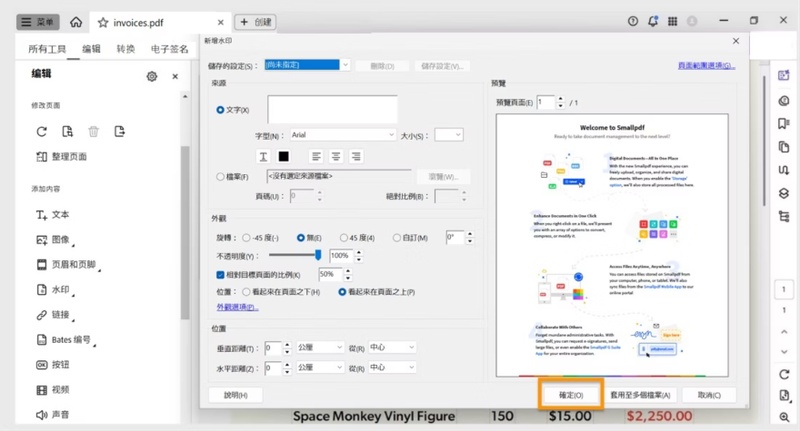Screen dimensions: 800x431
Task: Click into the watermark text input box
Action: tap(332, 109)
